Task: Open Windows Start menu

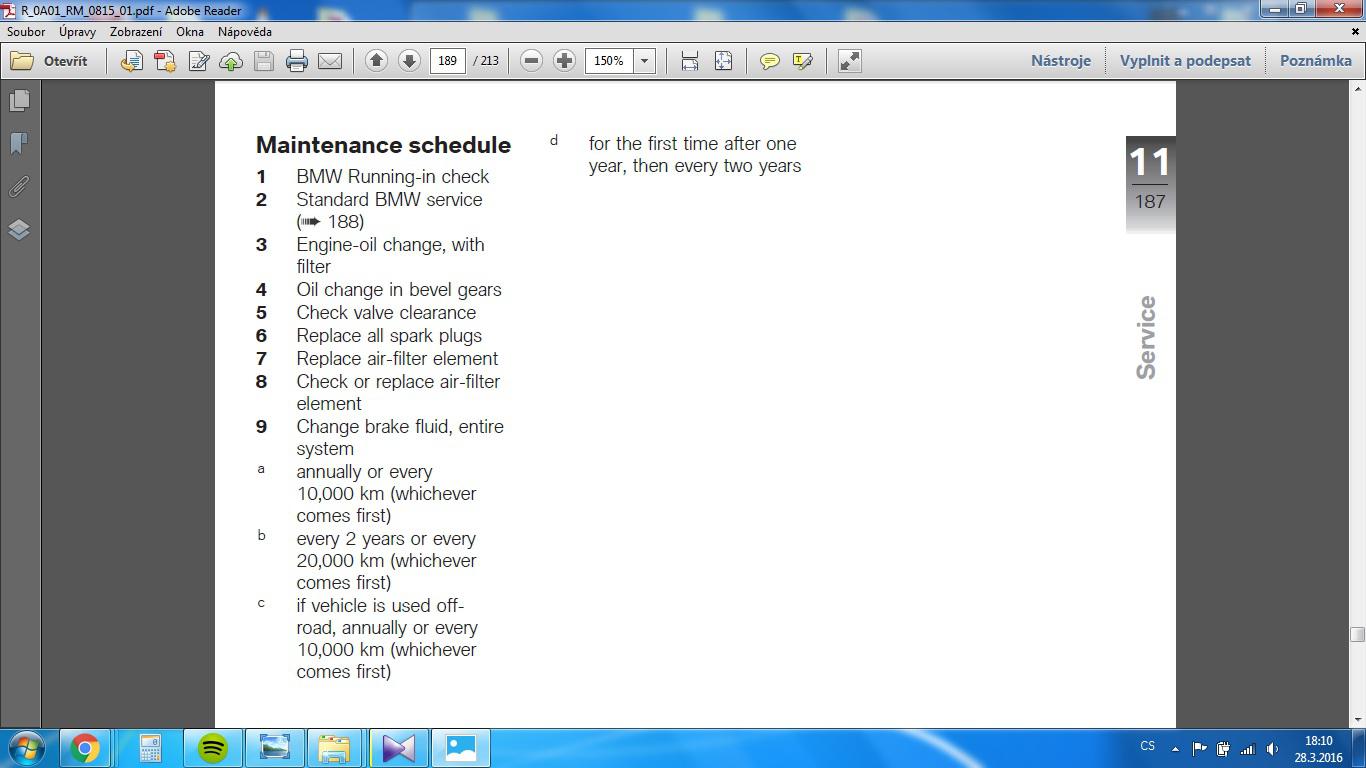Action: [26, 748]
